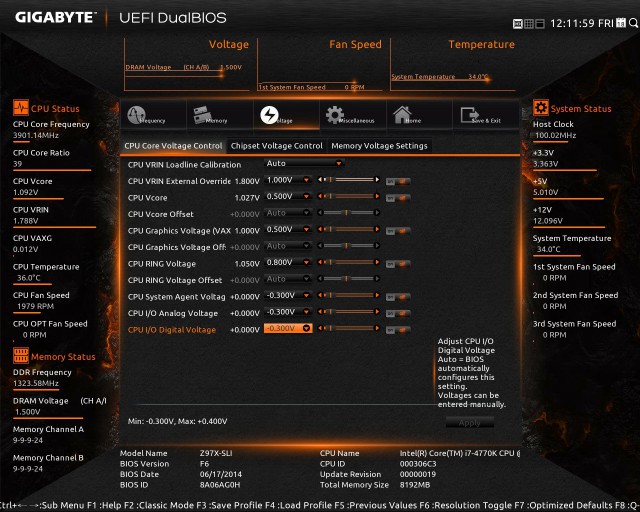
Task: Go to the Home house icon
Action: 402,115
